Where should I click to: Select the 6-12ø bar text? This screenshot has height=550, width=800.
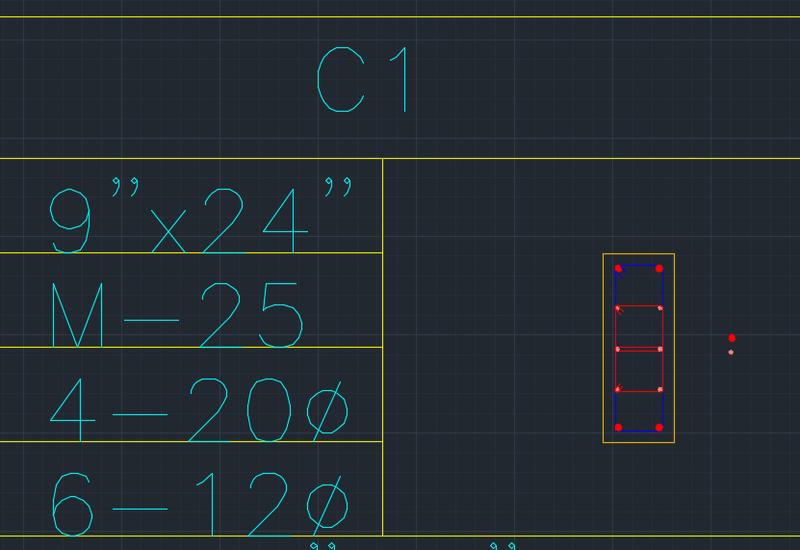pos(201,505)
